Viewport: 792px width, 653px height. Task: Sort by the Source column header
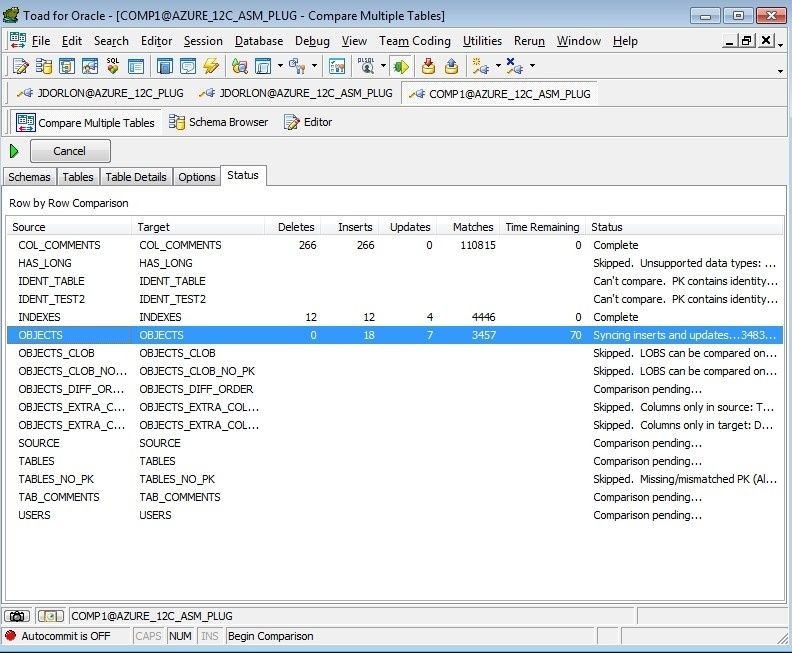[x=69, y=227]
